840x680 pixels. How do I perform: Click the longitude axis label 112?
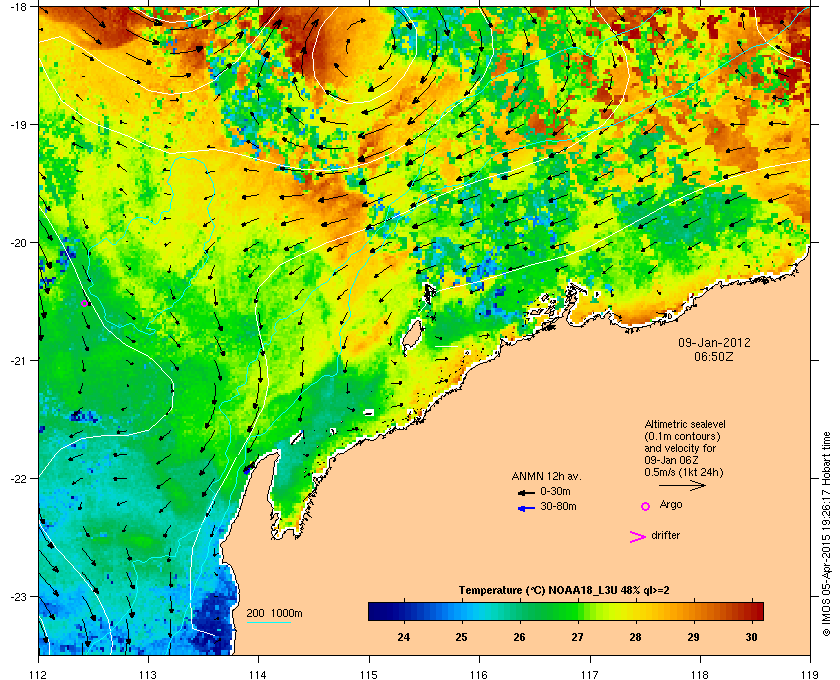pyautogui.click(x=39, y=675)
